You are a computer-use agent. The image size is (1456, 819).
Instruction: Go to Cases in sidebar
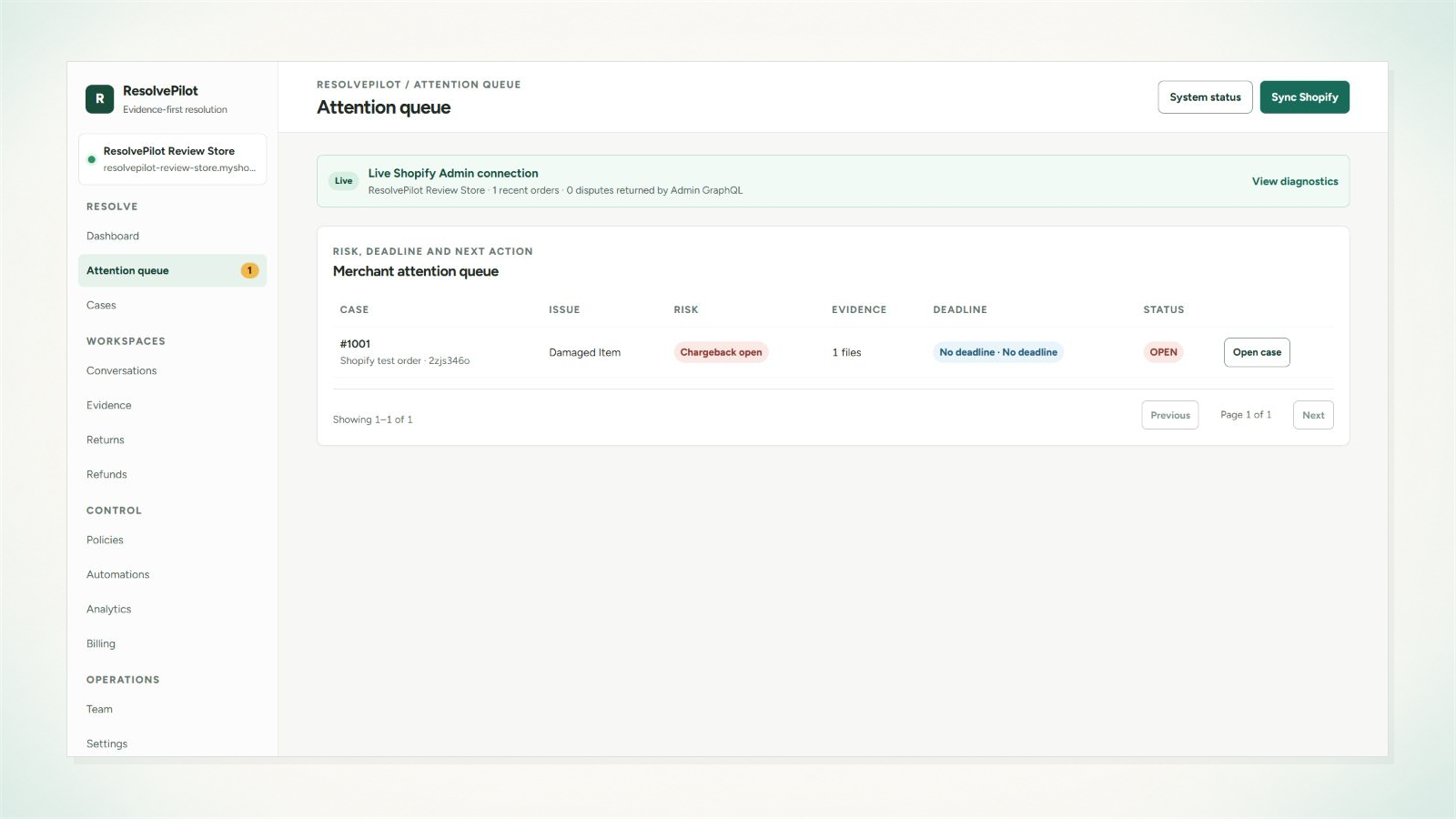coord(101,305)
